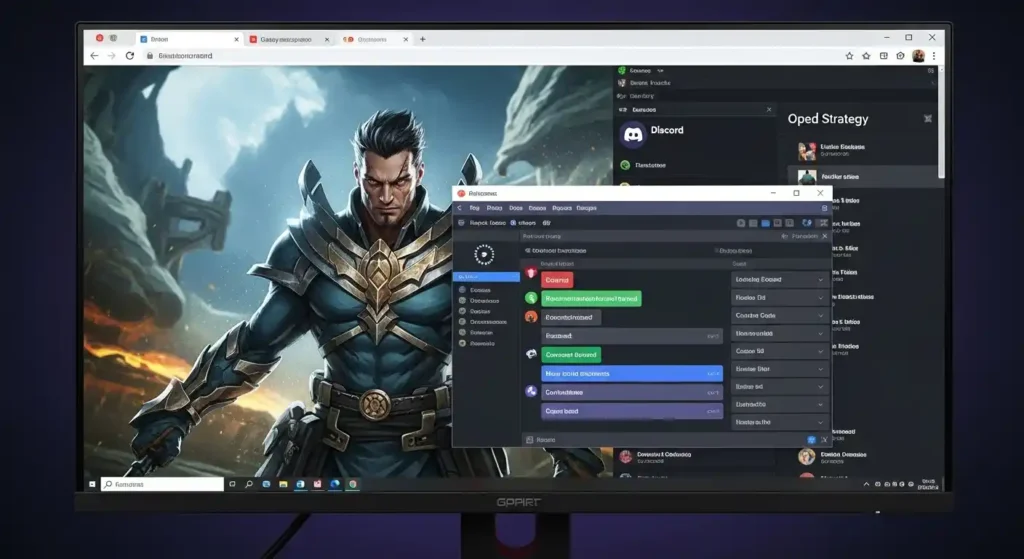Click the browser forward arrow

click(112, 56)
